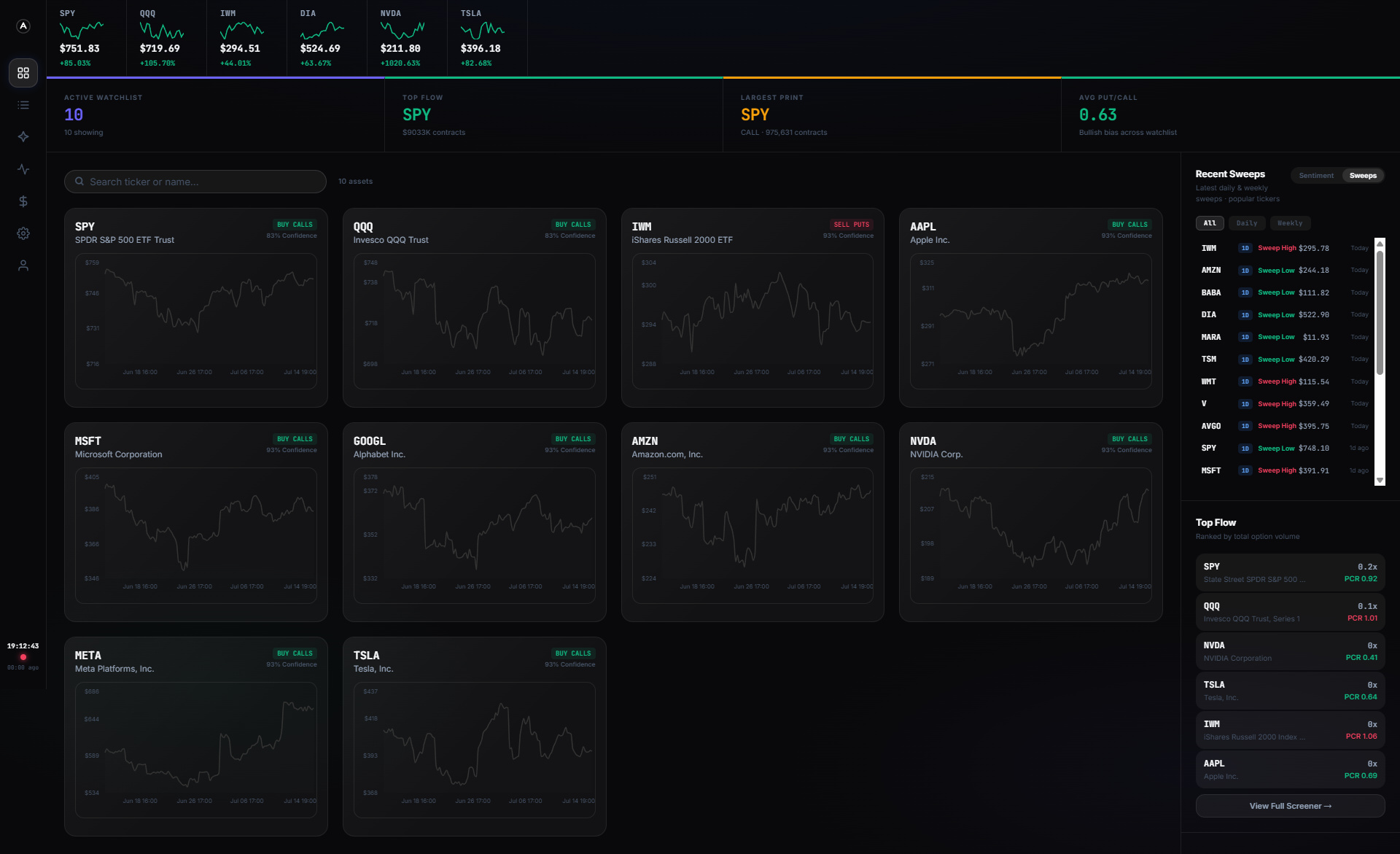Select the IWM Sweep High $295.78 row

tap(1284, 248)
